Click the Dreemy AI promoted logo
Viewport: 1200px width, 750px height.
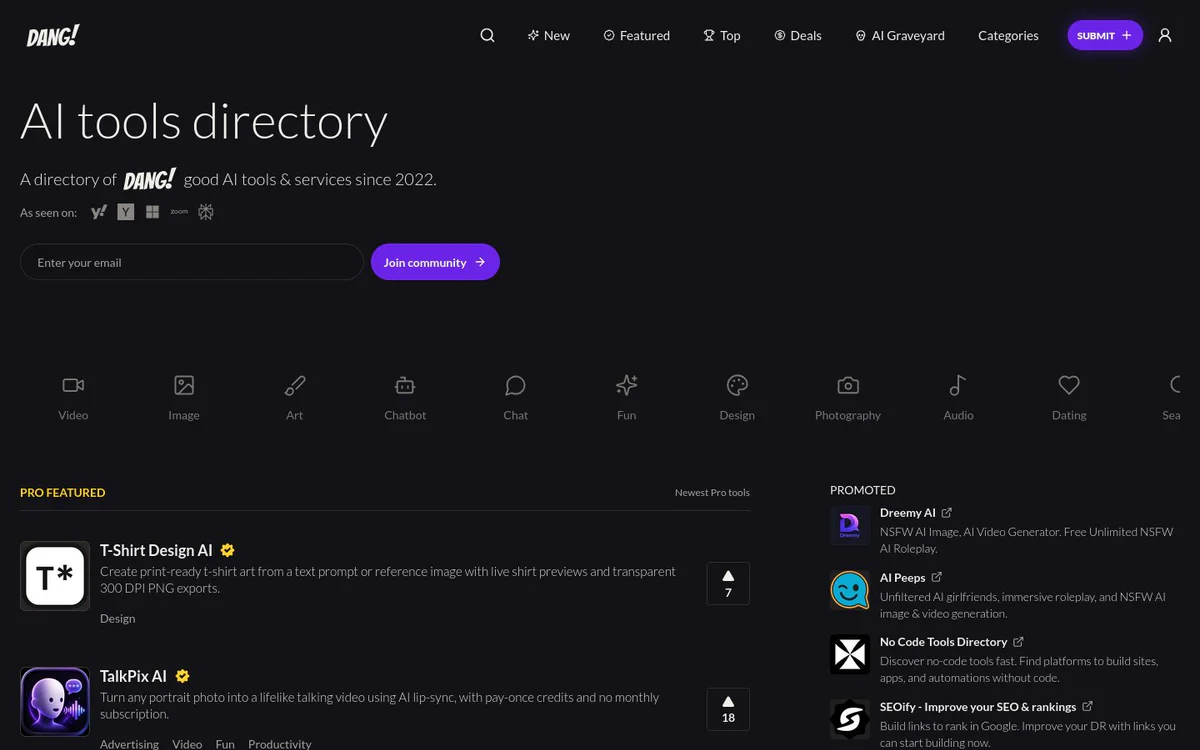pos(850,525)
